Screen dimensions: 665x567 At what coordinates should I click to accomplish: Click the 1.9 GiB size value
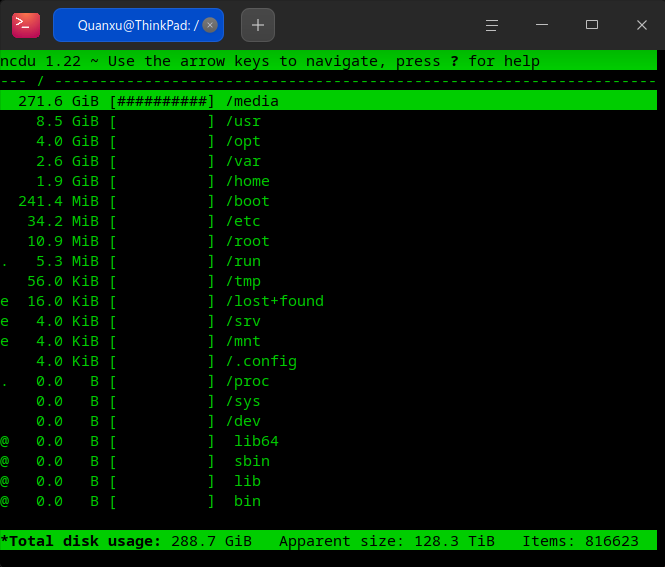tap(67, 181)
